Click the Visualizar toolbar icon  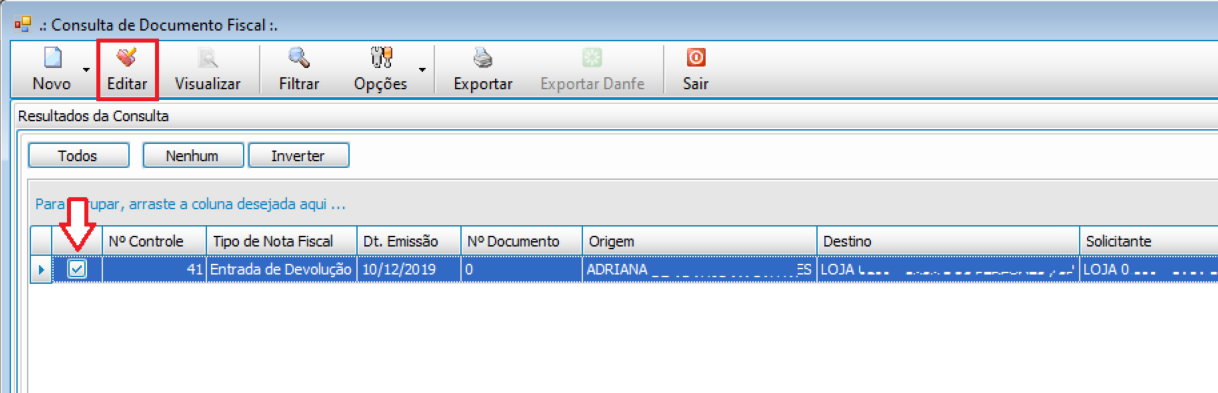point(207,58)
